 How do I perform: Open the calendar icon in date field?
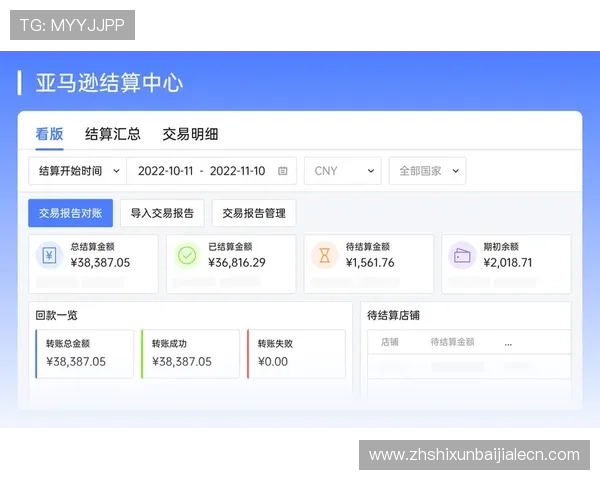pos(282,171)
